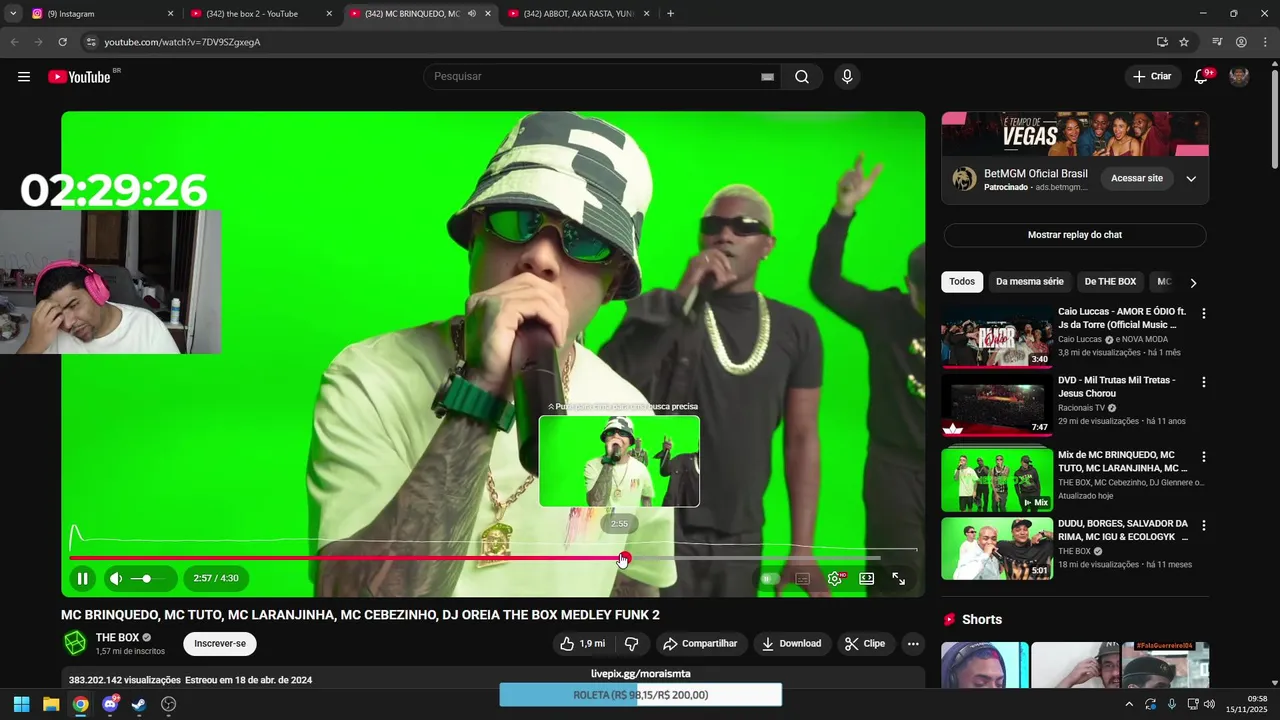Show hidden system tray icons
This screenshot has width=1280, height=720.
tap(1129, 704)
